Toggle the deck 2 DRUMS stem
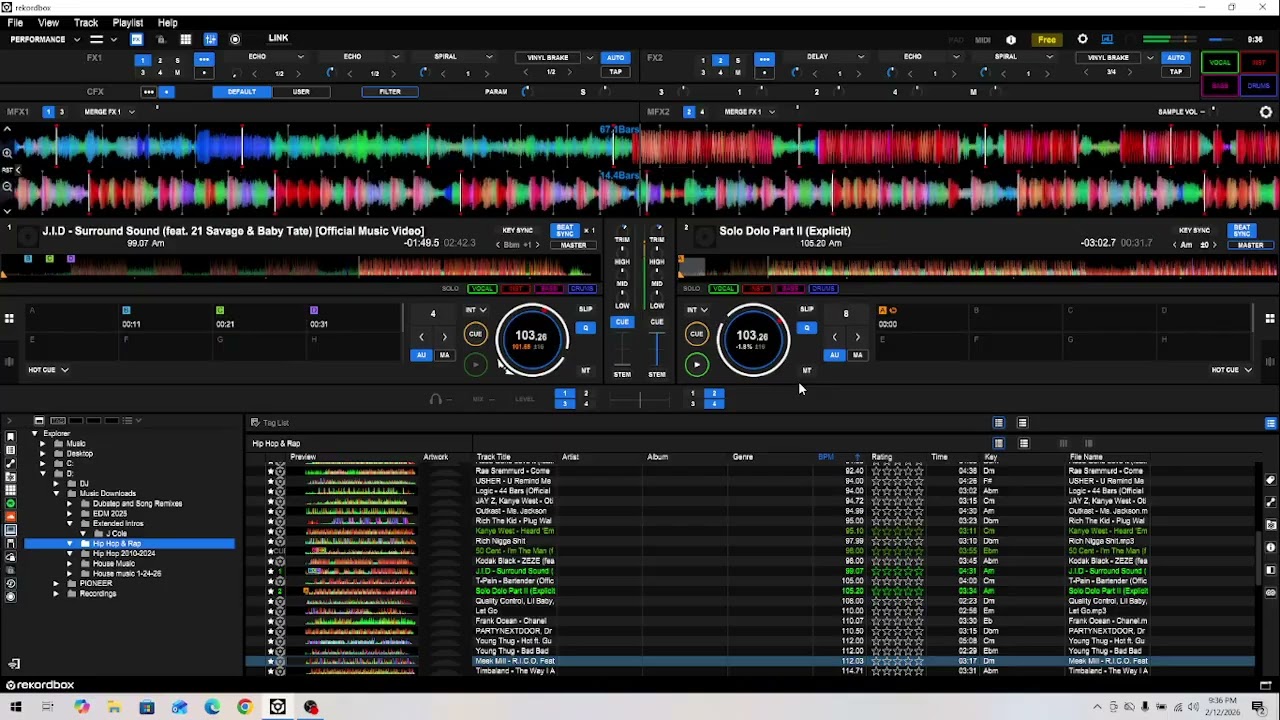This screenshot has width=1280, height=720. click(824, 289)
